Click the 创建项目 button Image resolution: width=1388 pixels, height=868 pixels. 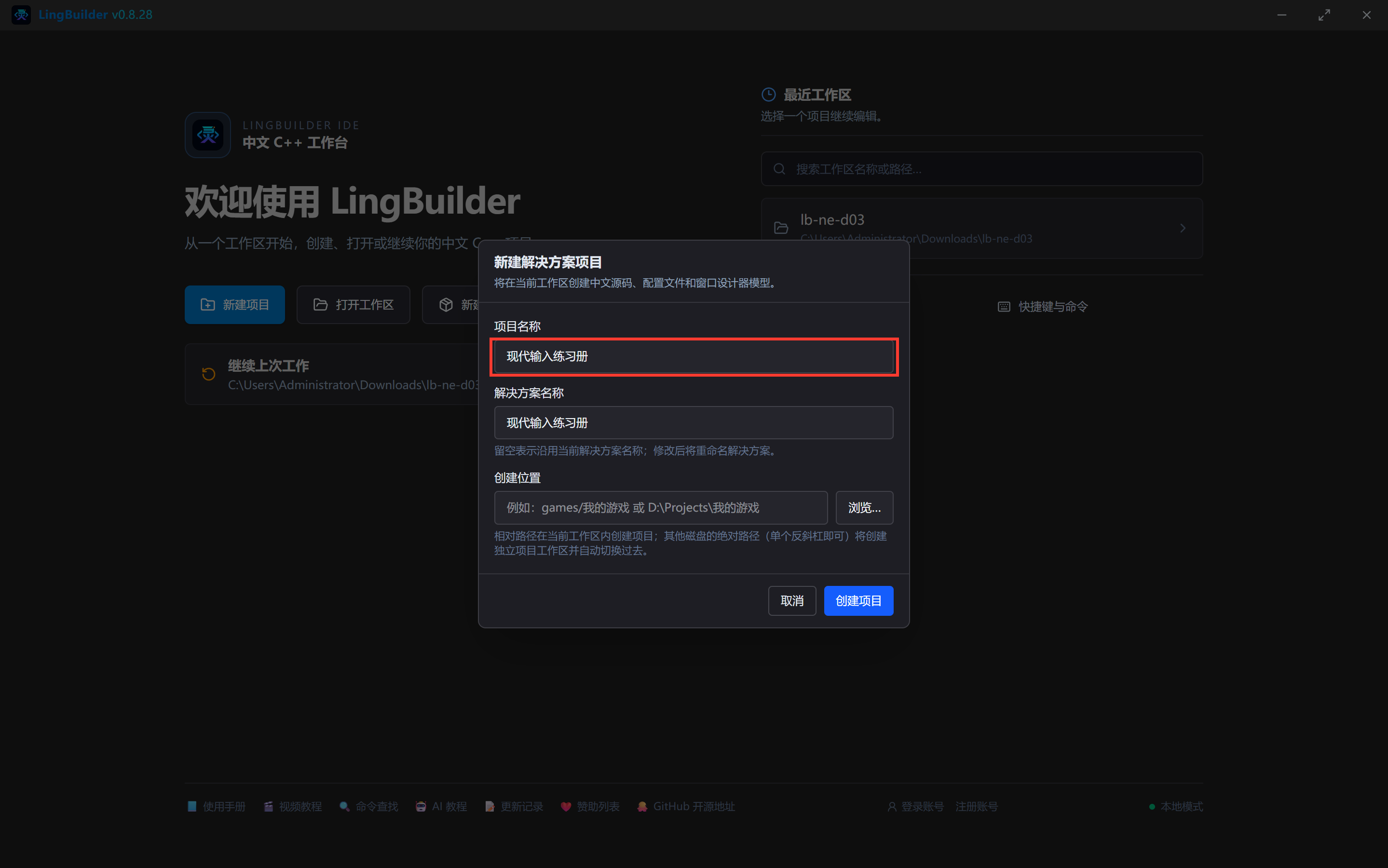point(858,601)
